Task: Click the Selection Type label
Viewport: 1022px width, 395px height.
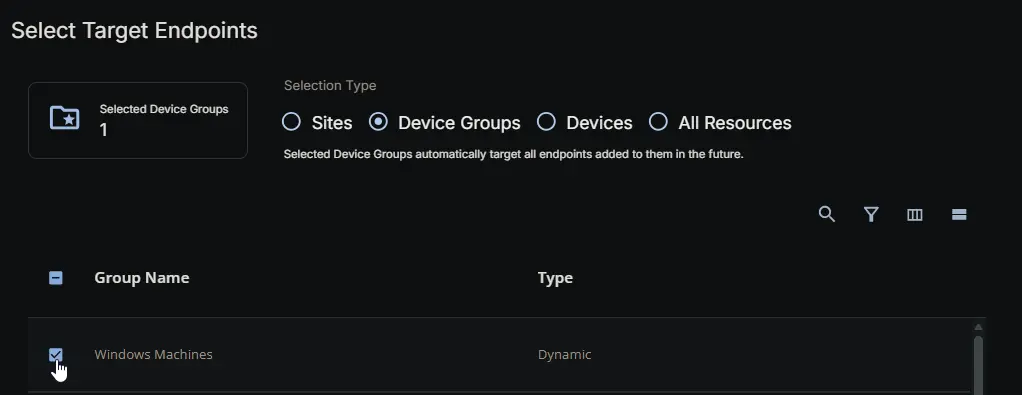Action: point(330,85)
